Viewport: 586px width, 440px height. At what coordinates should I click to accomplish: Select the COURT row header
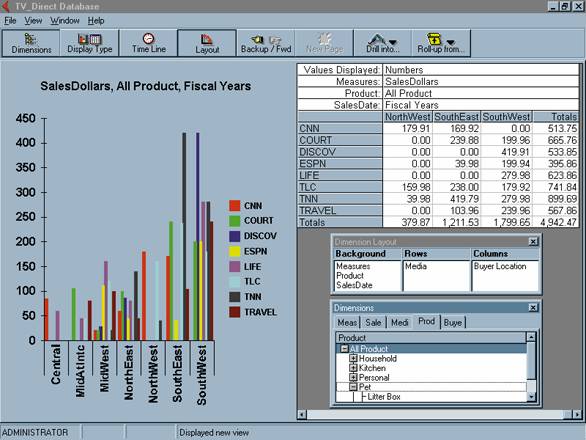coord(340,140)
